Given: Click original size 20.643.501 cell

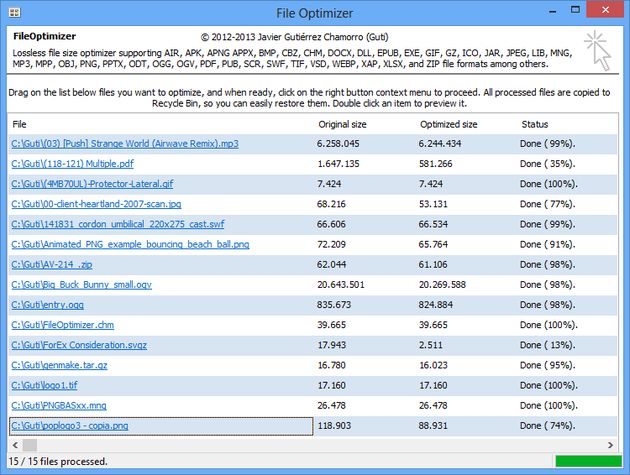Looking at the screenshot, I should click(341, 285).
